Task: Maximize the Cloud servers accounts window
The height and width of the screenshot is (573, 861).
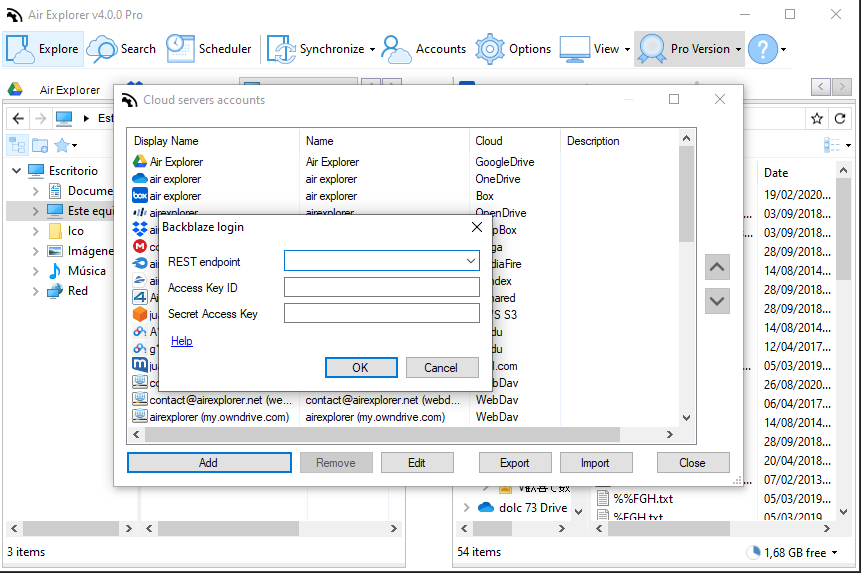Action: [x=674, y=99]
